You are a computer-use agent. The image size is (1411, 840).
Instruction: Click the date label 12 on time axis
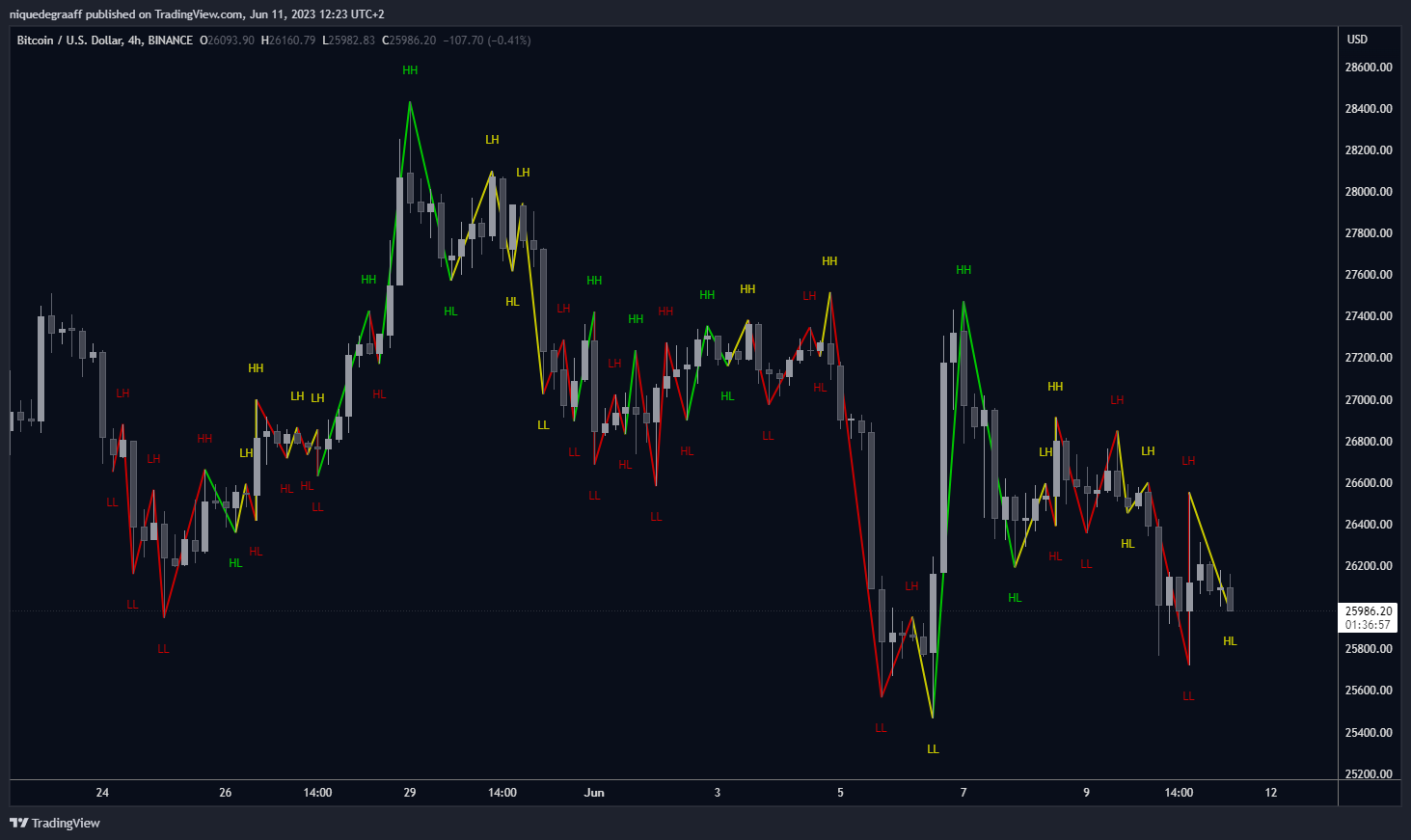tap(1271, 793)
